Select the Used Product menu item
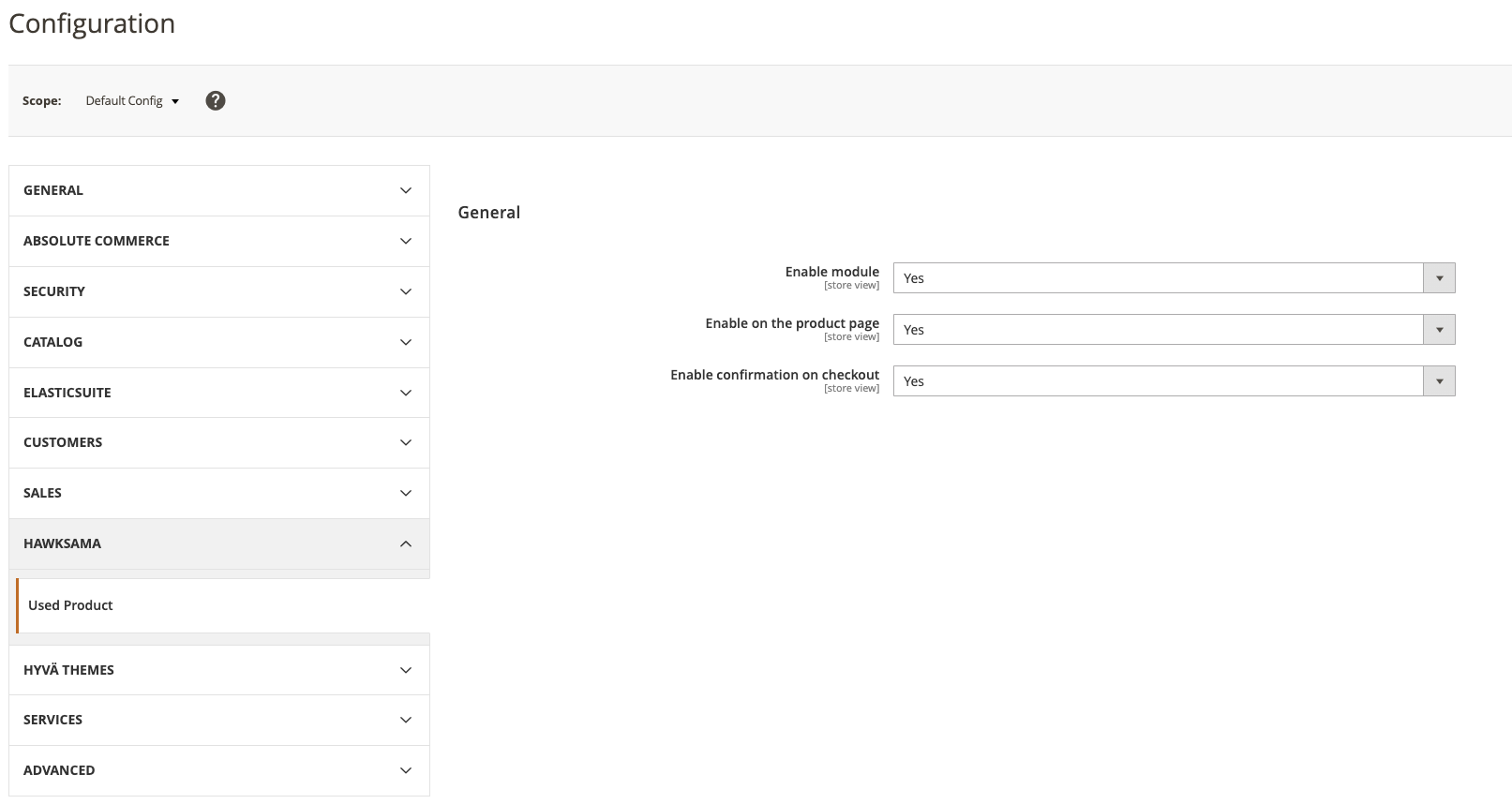This screenshot has height=804, width=1512. (70, 605)
